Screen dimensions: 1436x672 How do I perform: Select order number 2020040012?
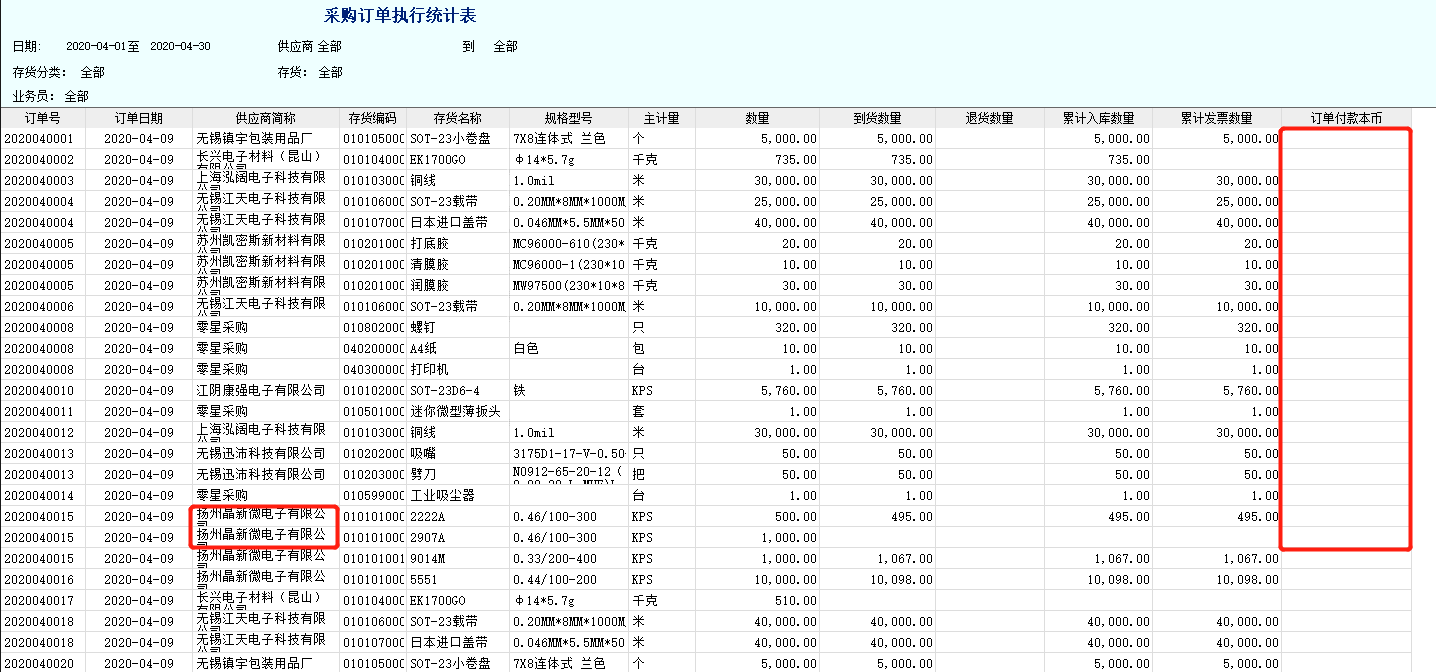point(39,433)
